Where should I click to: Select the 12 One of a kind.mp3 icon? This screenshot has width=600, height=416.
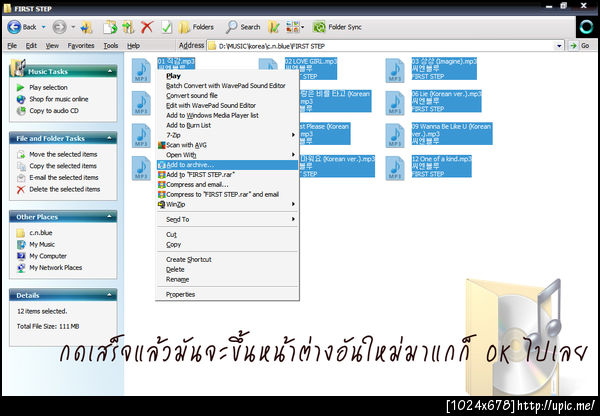(x=395, y=168)
